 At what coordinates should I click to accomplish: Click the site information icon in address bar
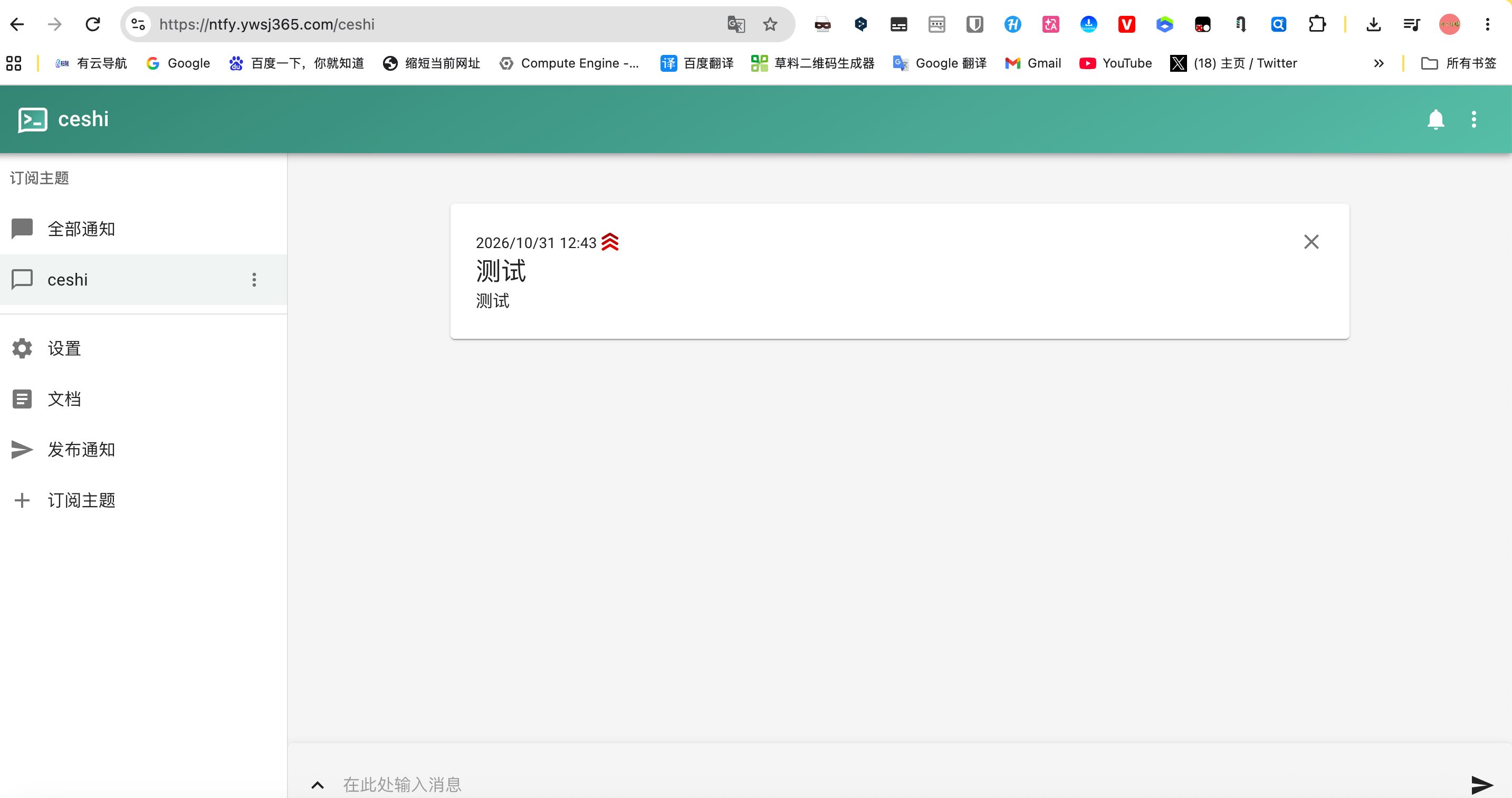(x=139, y=24)
